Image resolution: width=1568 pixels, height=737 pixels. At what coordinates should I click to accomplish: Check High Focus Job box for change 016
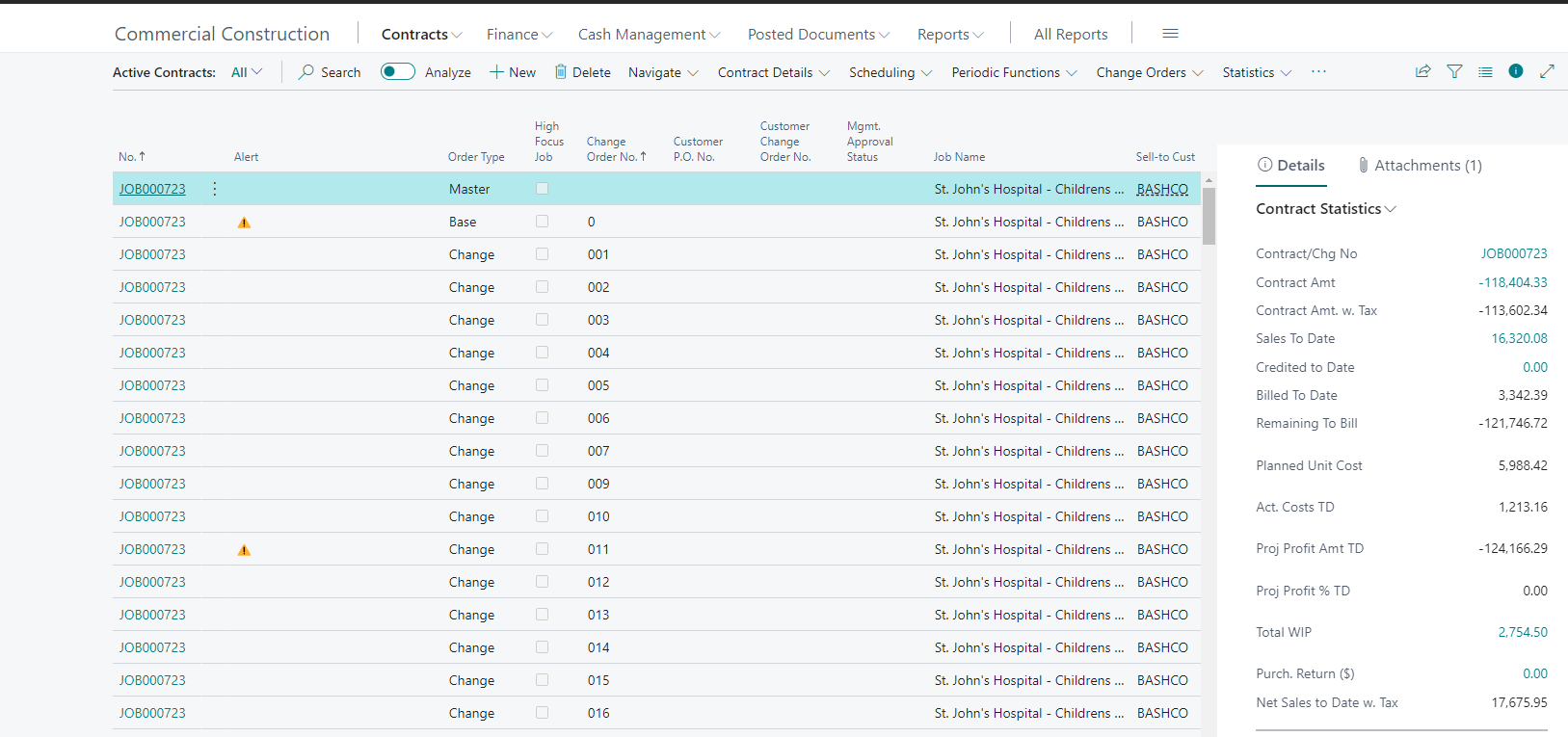point(542,713)
